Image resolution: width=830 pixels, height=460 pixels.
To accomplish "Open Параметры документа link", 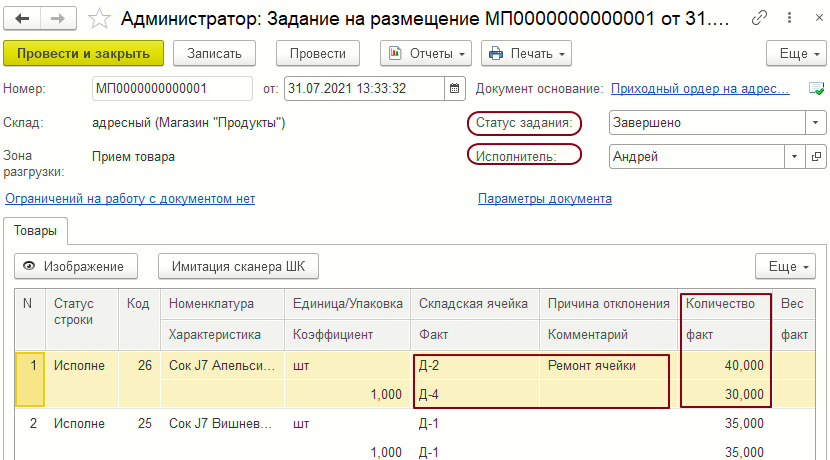I will pyautogui.click(x=545, y=199).
